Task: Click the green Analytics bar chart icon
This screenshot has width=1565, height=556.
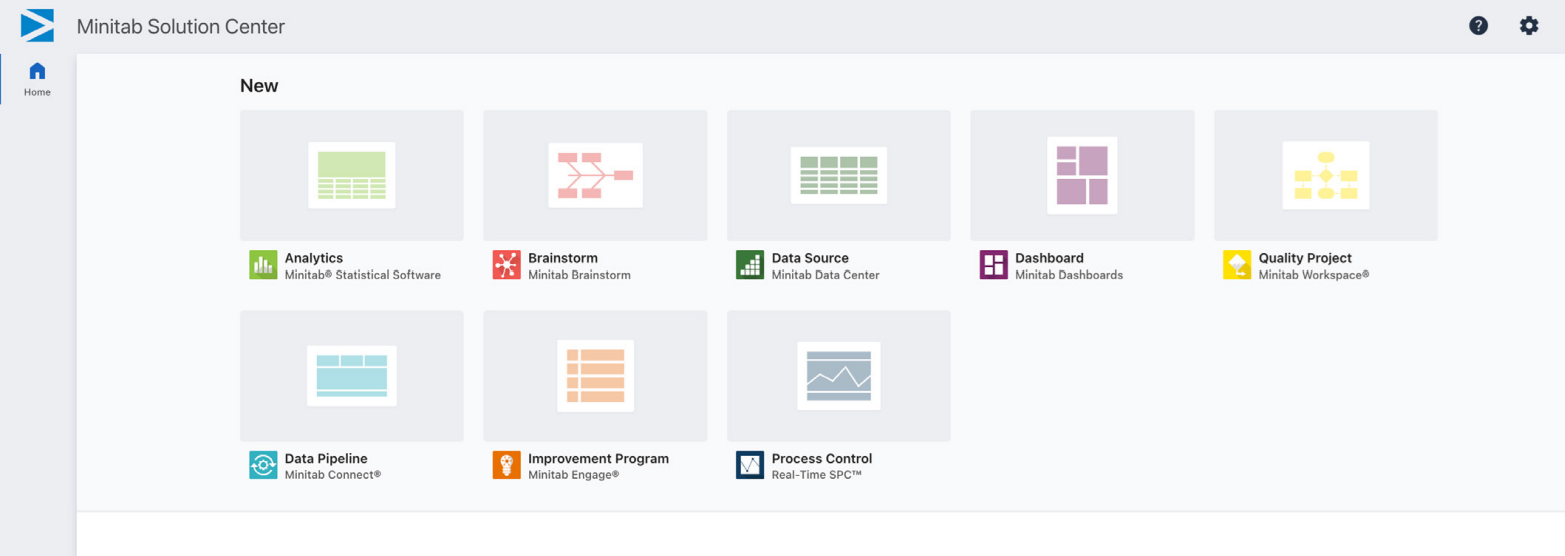Action: (x=263, y=265)
